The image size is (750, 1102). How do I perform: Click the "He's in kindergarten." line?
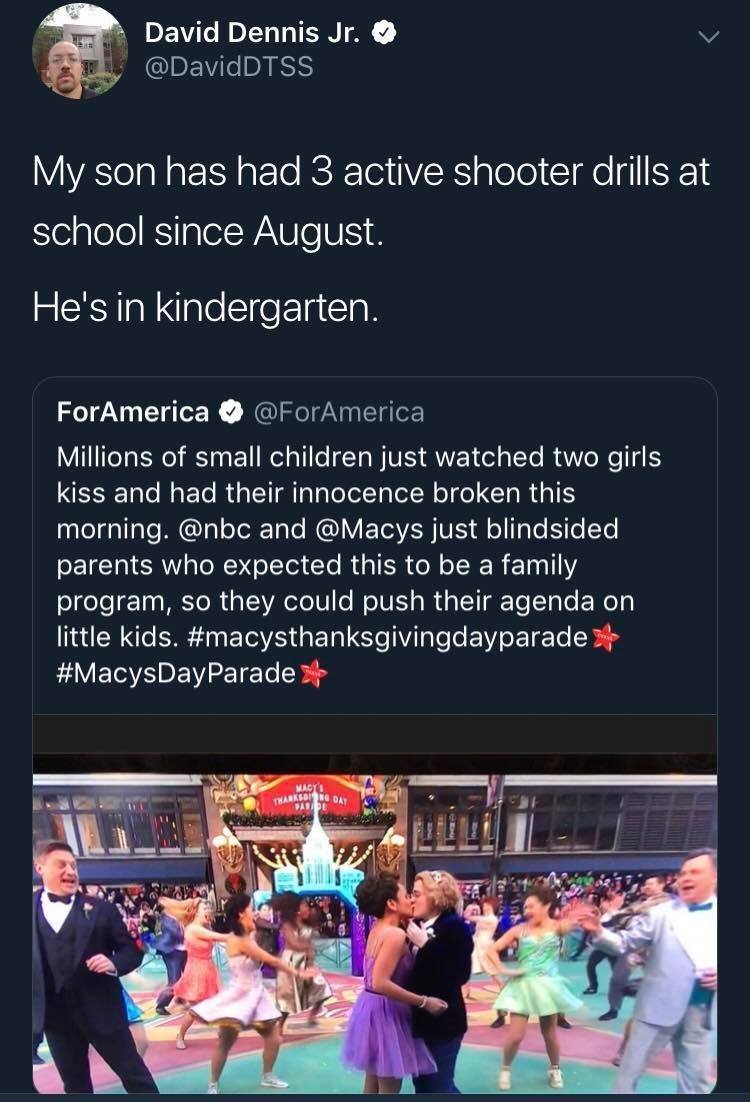point(206,307)
